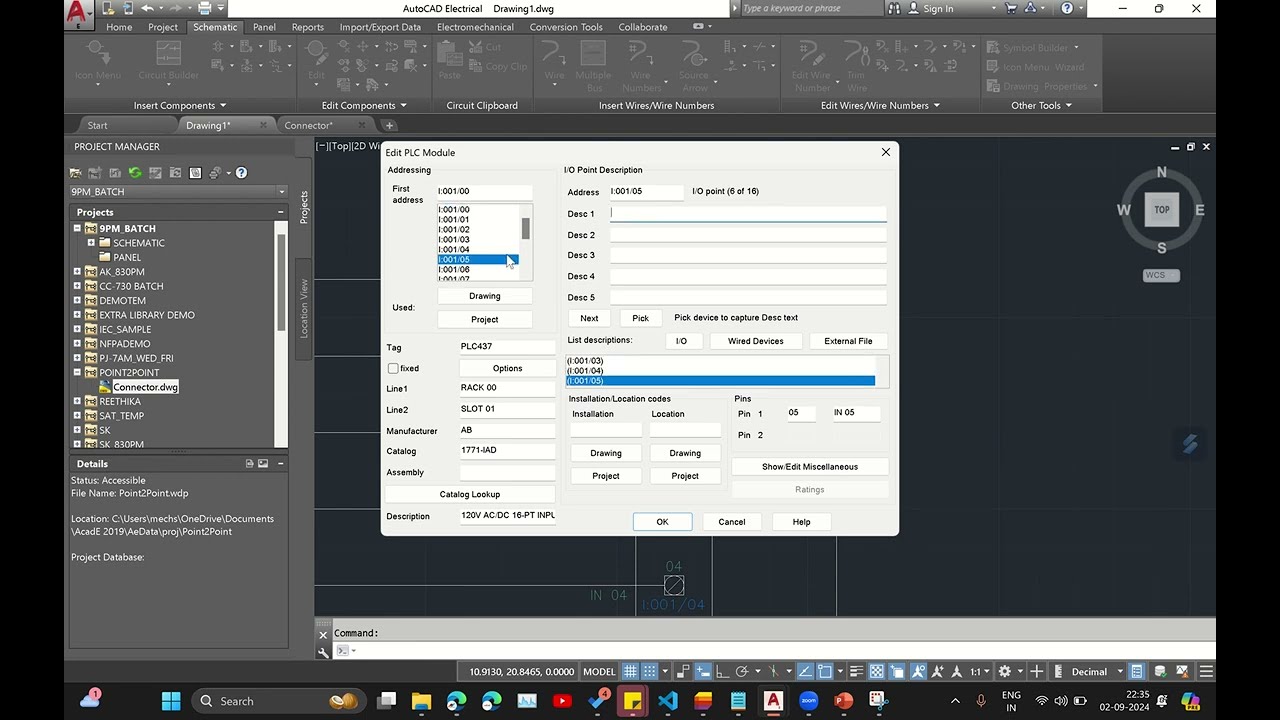Click the Desc 1 input field
The image size is (1280, 720).
click(x=748, y=213)
